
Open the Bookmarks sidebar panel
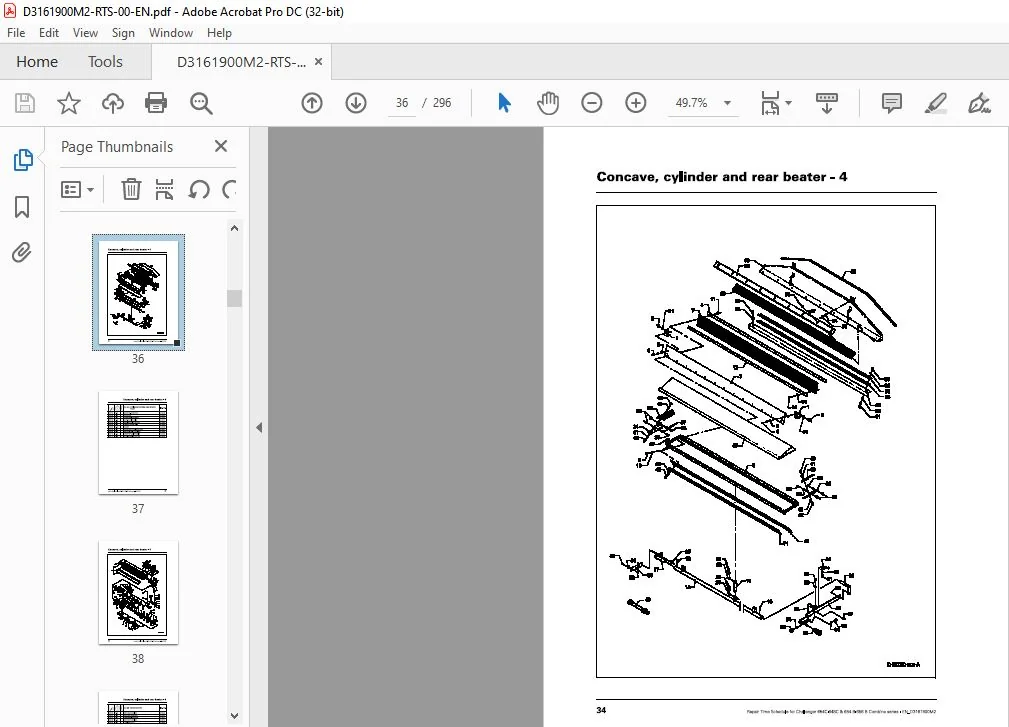pyautogui.click(x=22, y=207)
